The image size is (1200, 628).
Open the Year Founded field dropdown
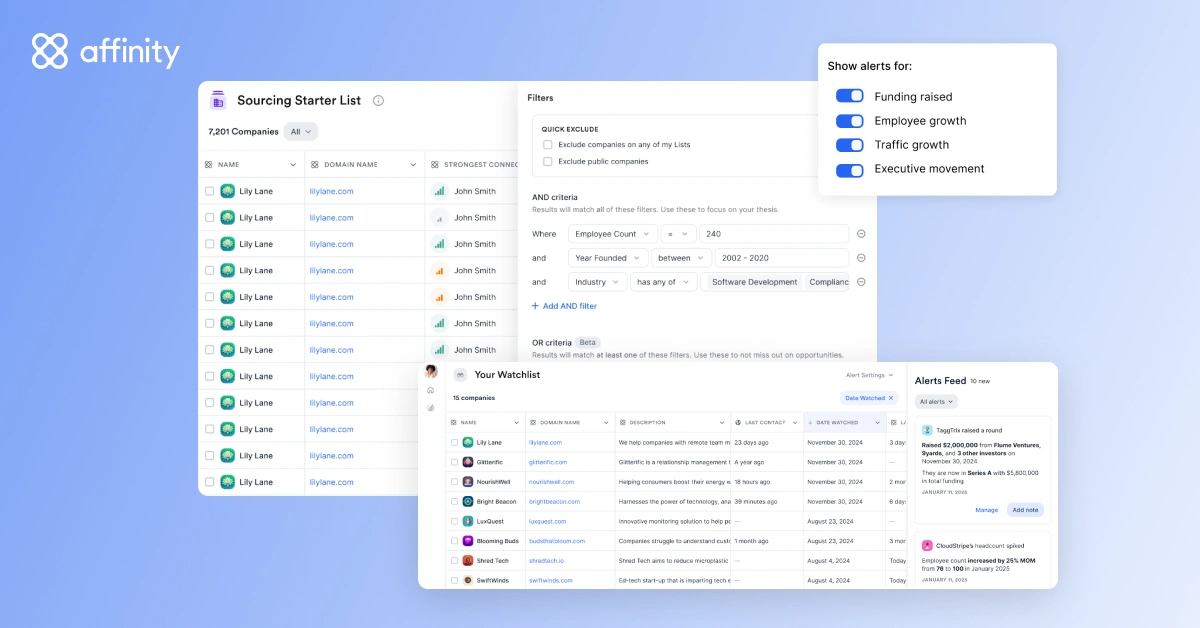(x=608, y=258)
